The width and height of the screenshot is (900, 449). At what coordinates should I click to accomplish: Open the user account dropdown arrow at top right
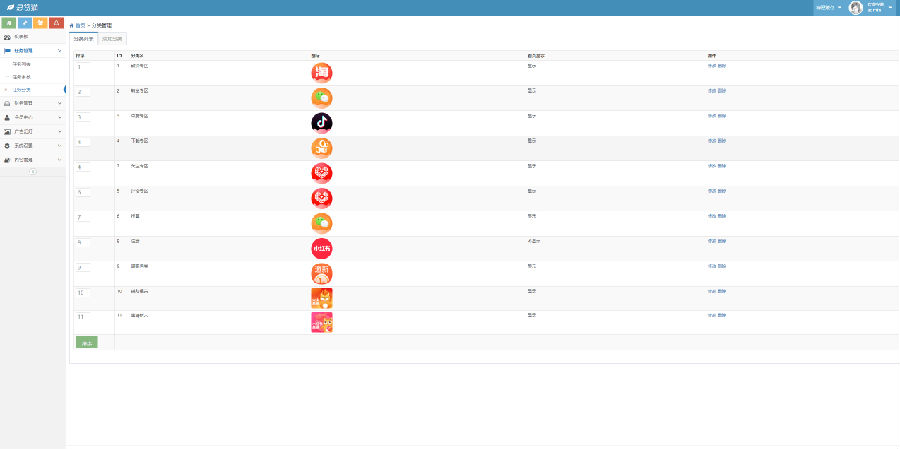(x=891, y=7)
